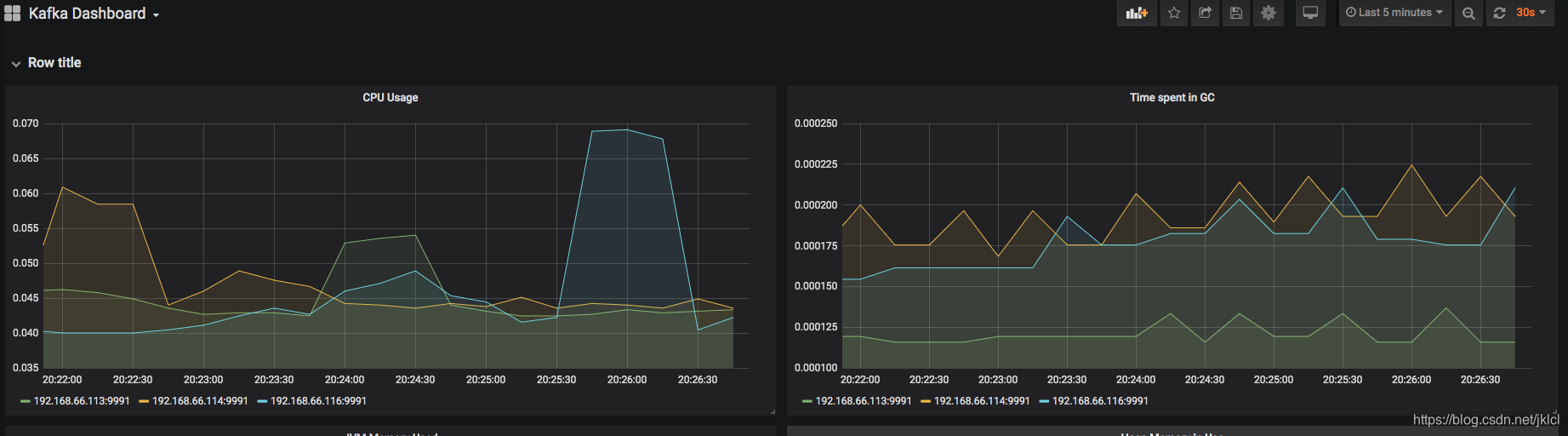Toggle the 192.168.66.114:9991 series in the CPU Usage legend
This screenshot has width=1568, height=436.
[200, 401]
